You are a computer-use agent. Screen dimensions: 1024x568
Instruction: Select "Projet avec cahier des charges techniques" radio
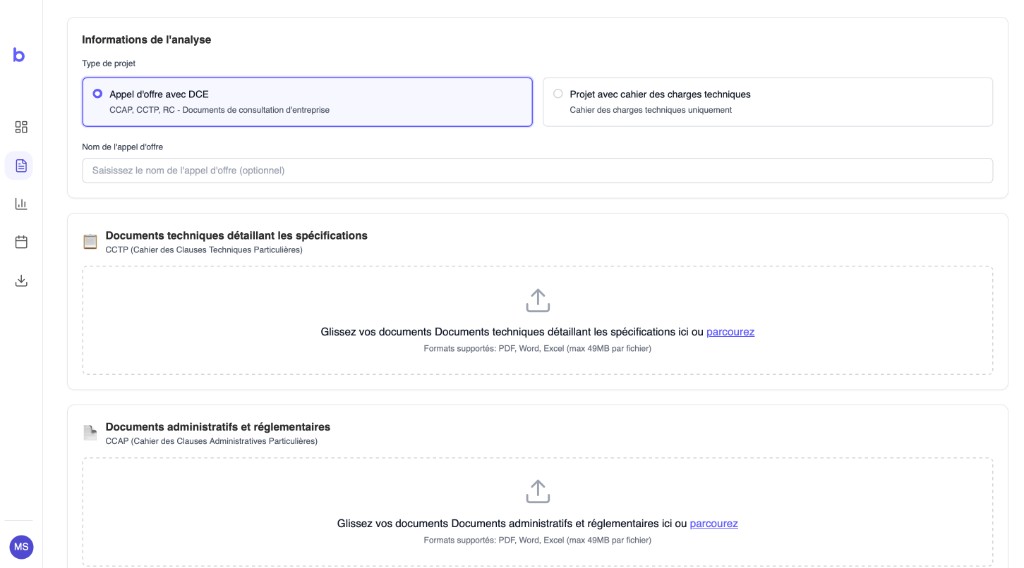pos(558,94)
